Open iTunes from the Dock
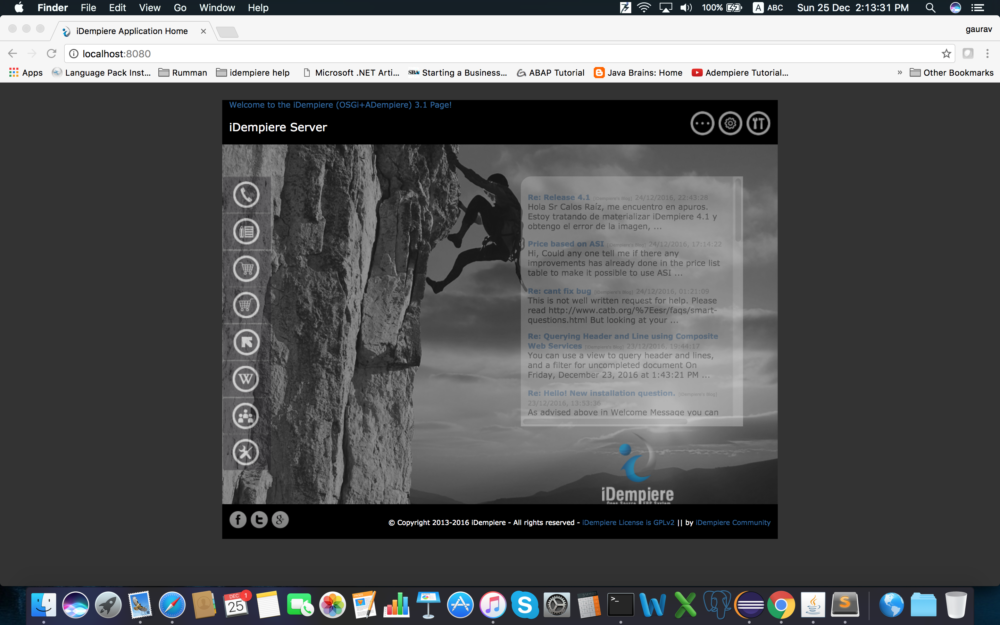The height and width of the screenshot is (625, 1000). tap(492, 605)
